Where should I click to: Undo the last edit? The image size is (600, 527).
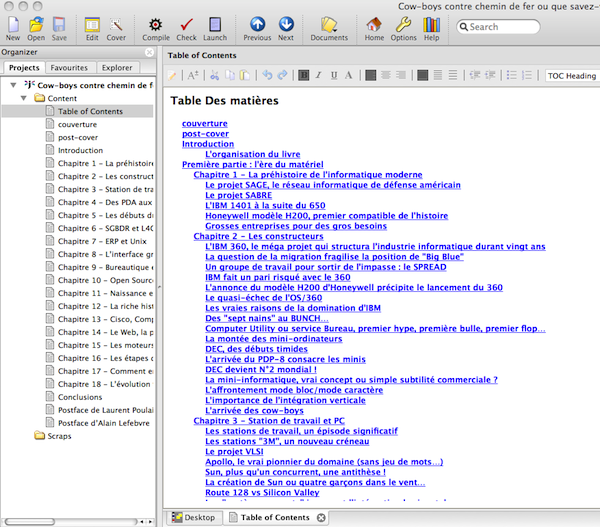point(267,75)
